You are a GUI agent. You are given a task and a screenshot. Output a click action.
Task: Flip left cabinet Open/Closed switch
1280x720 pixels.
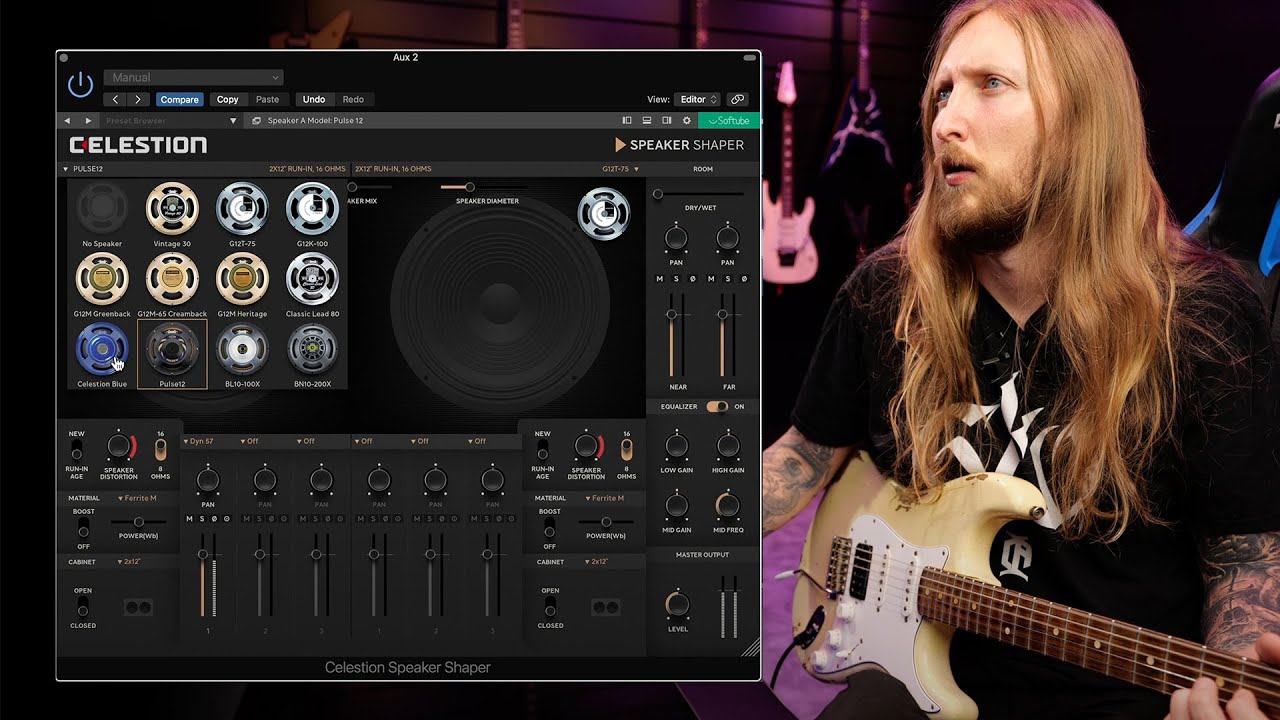tap(83, 607)
